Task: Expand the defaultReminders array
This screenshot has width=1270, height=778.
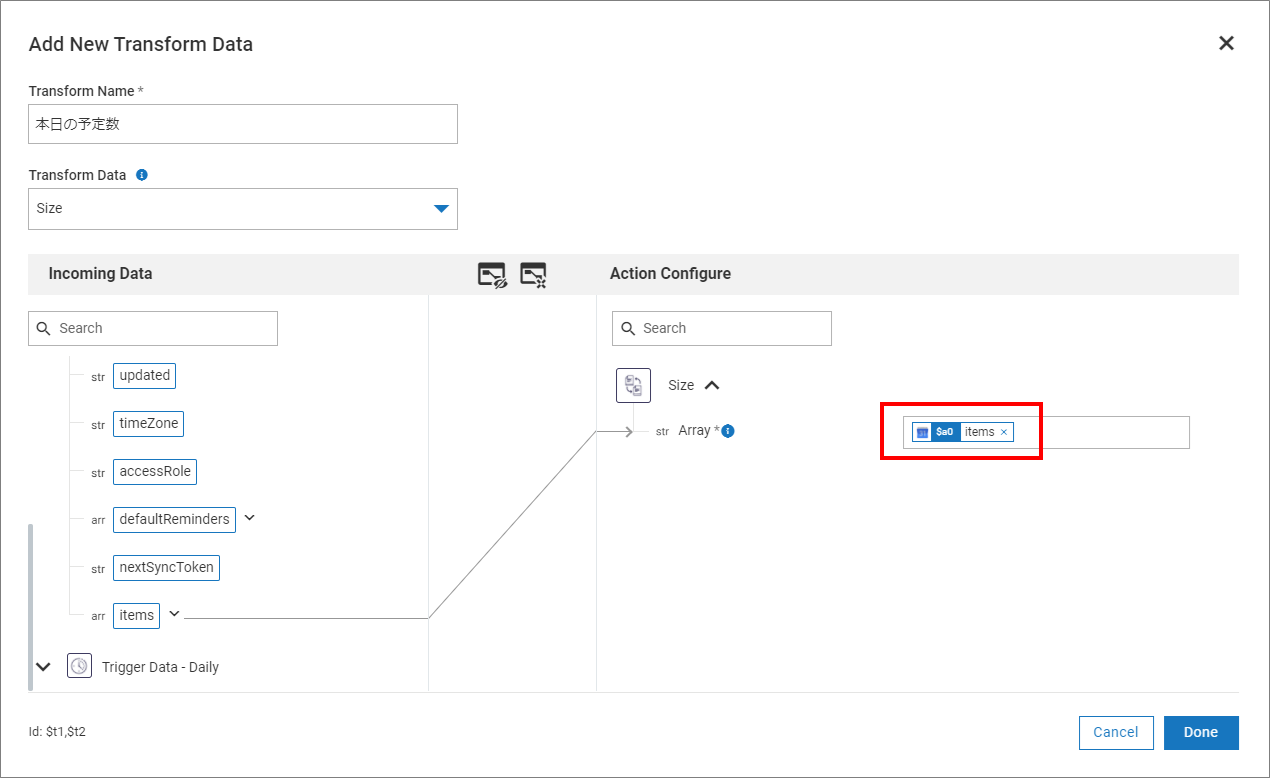Action: 250,518
